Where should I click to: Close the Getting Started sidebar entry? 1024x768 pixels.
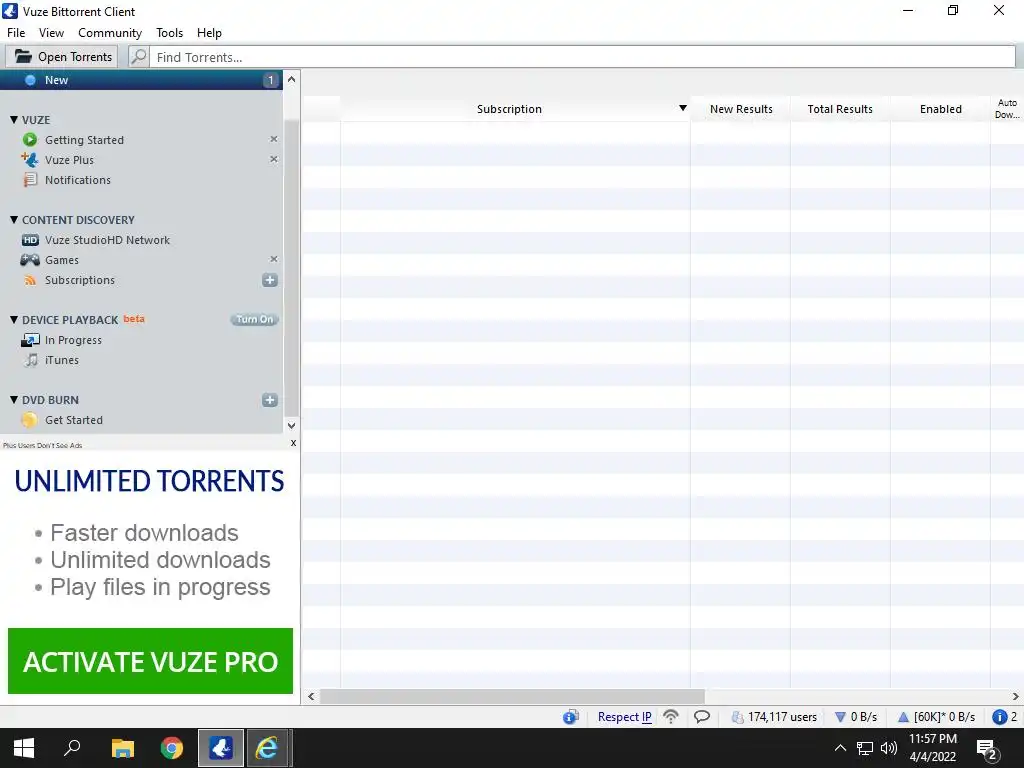[274, 139]
